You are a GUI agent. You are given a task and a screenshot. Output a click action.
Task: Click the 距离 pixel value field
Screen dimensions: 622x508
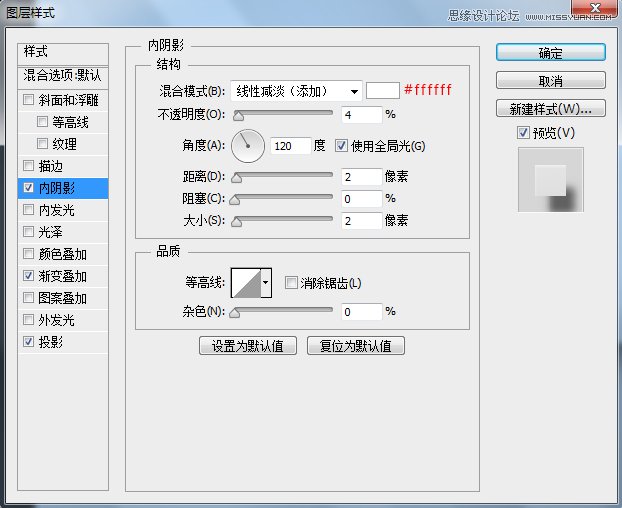361,176
